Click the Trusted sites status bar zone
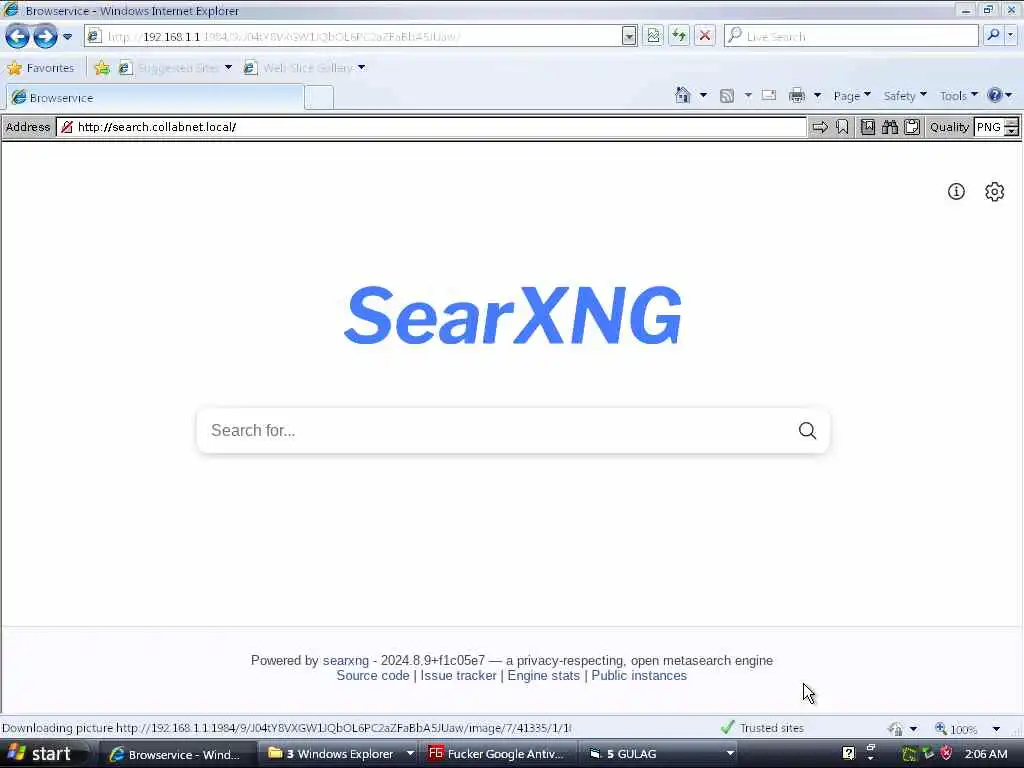This screenshot has width=1024, height=768. click(762, 728)
